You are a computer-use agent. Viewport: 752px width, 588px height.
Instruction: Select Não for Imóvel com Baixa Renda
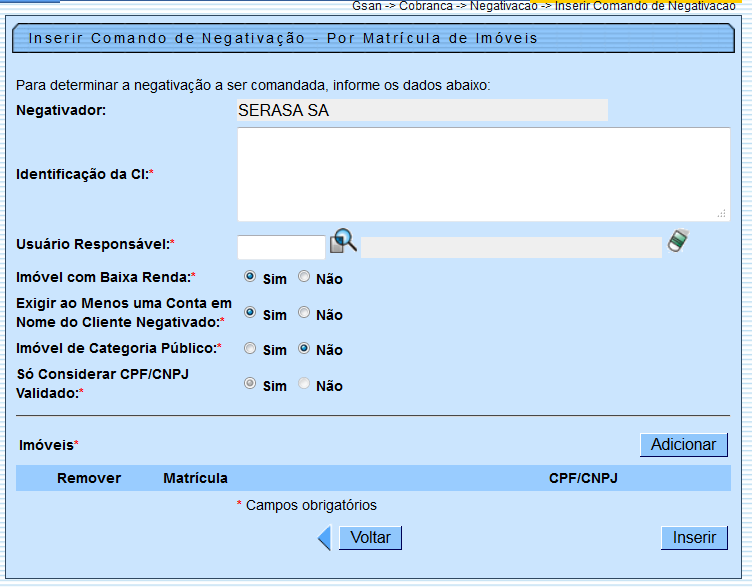point(304,277)
